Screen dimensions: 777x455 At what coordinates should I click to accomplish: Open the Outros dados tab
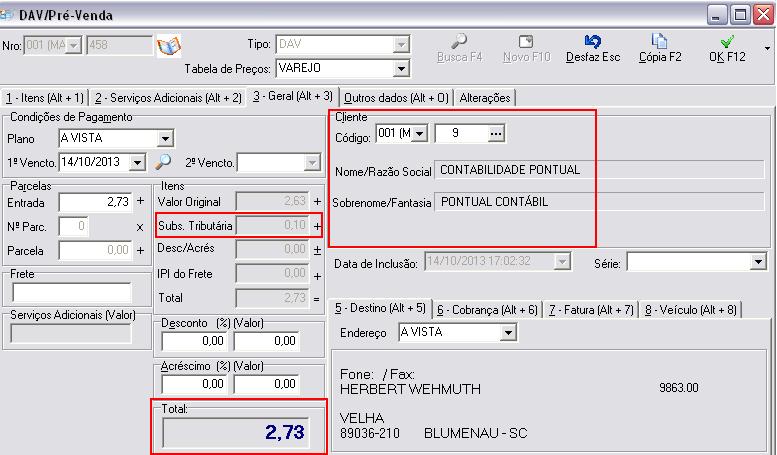click(x=397, y=97)
